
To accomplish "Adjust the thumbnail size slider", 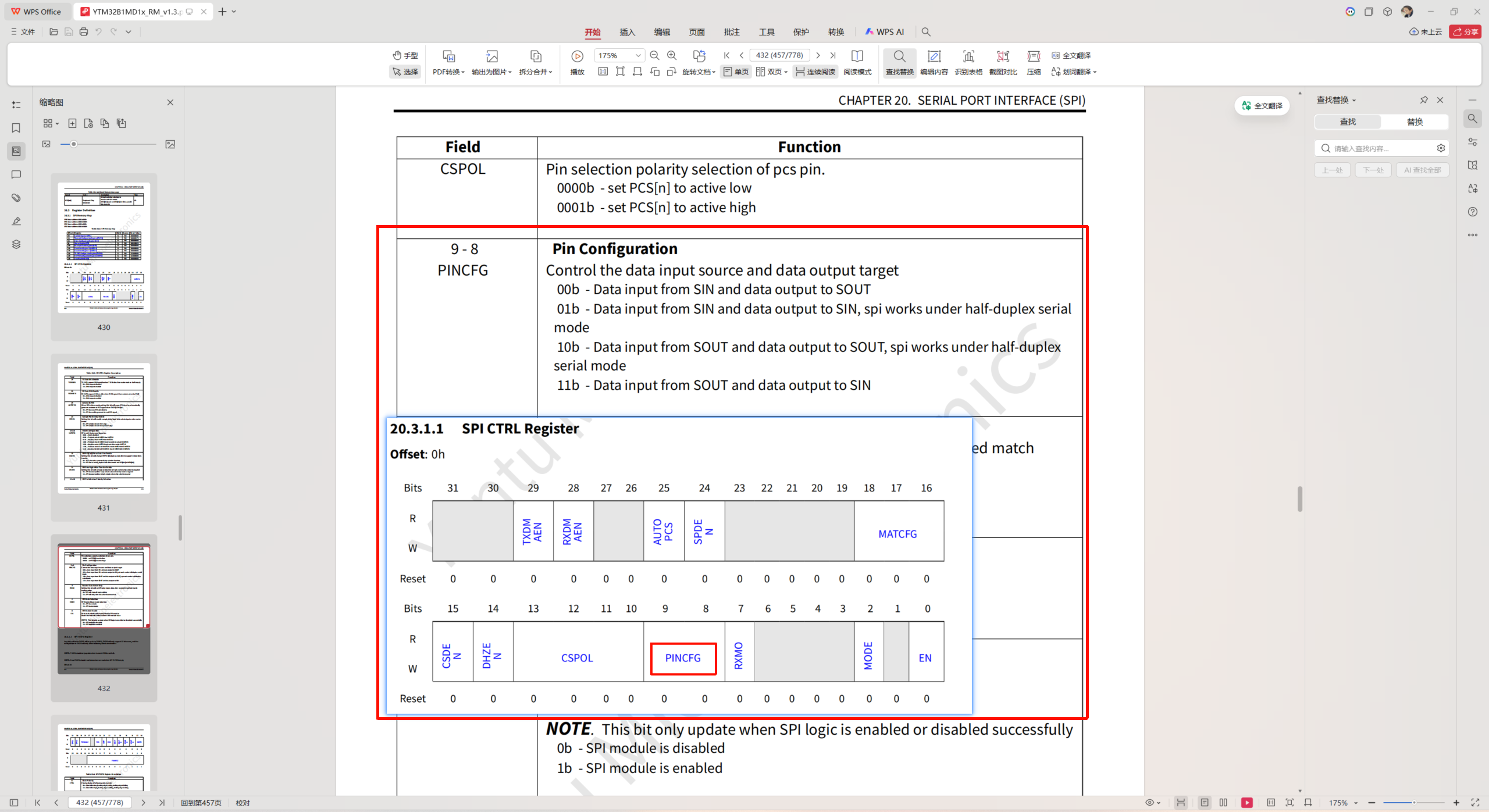I will (108, 144).
